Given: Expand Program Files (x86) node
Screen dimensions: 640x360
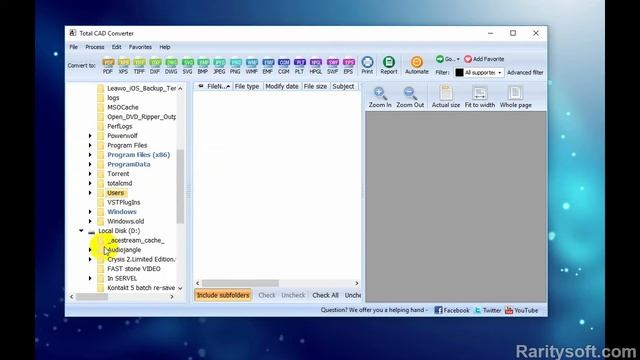Looking at the screenshot, I should pos(90,155).
